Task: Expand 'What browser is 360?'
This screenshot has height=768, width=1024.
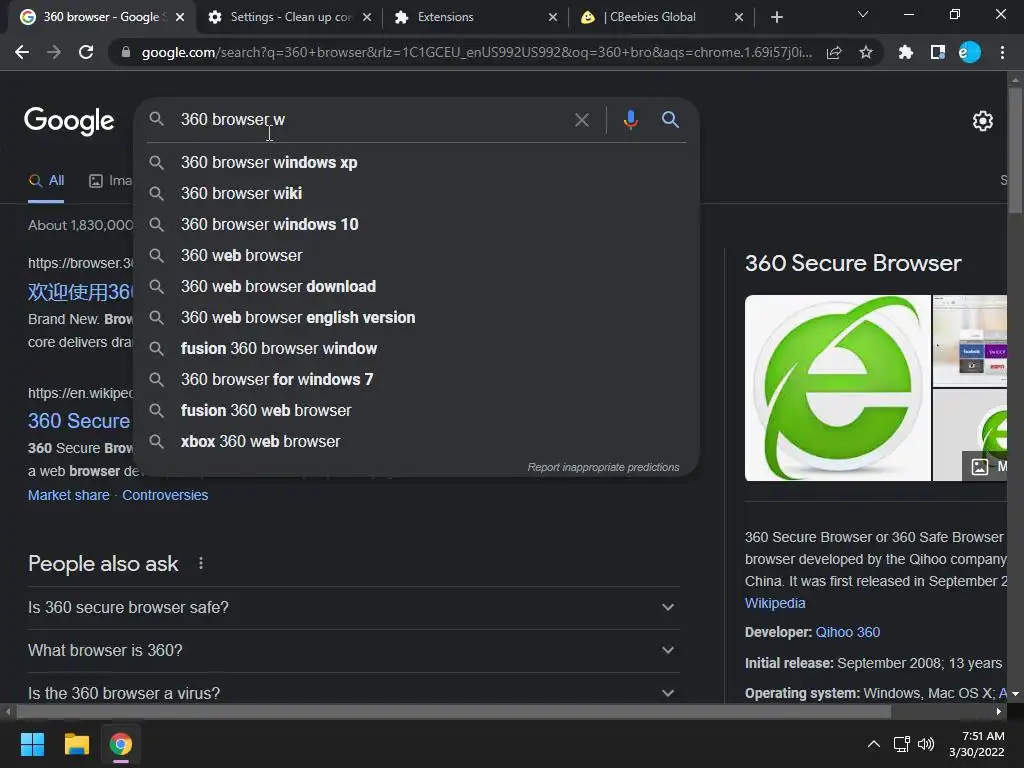Action: point(353,650)
